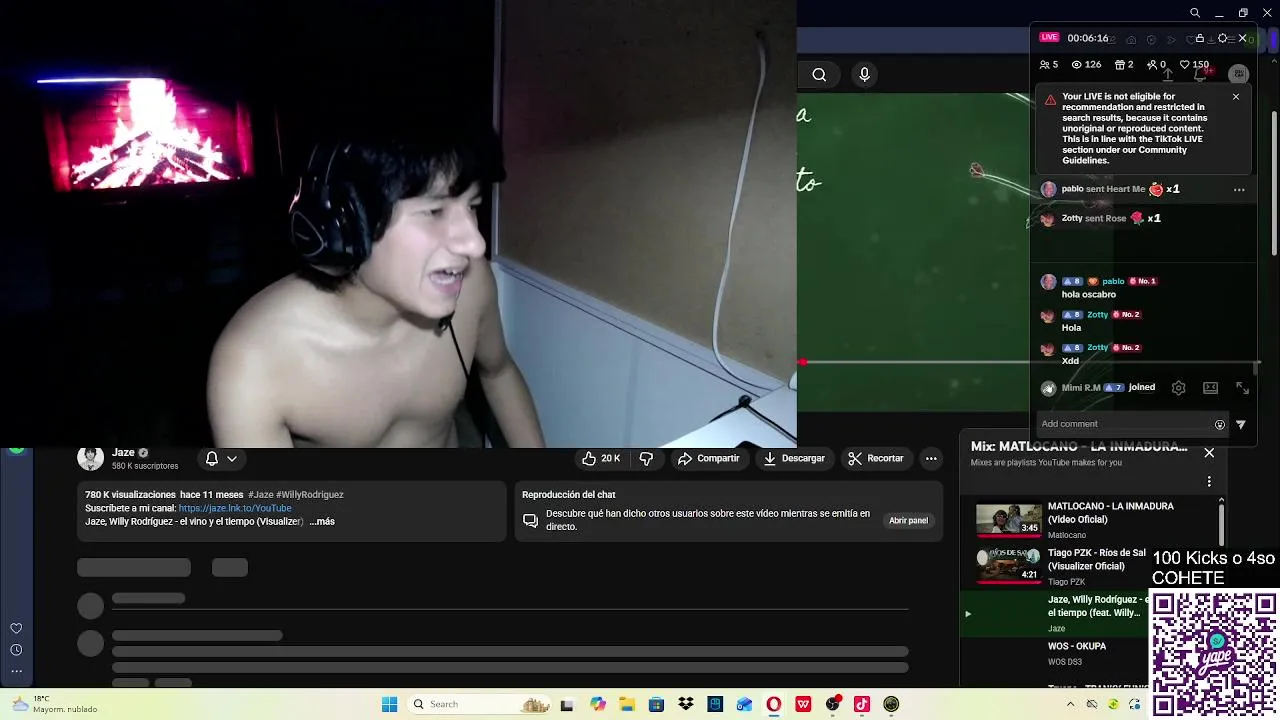Open the Compartir share button
Viewport: 1280px width, 720px height.
[708, 458]
